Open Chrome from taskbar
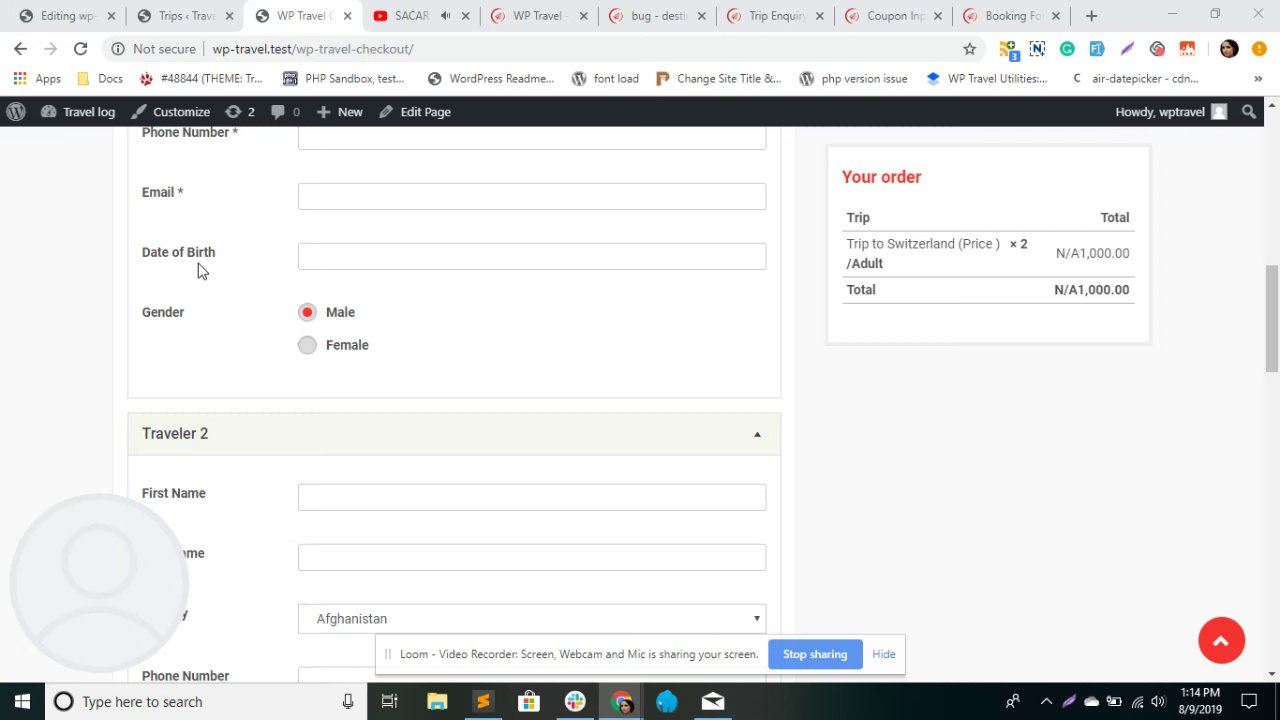The height and width of the screenshot is (720, 1280). click(621, 702)
